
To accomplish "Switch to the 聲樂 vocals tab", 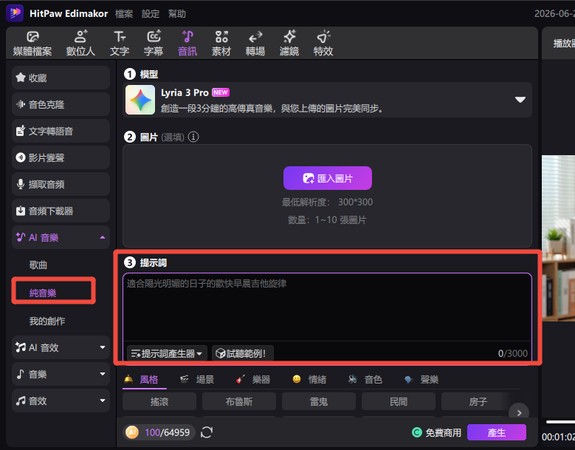I will pyautogui.click(x=421, y=379).
